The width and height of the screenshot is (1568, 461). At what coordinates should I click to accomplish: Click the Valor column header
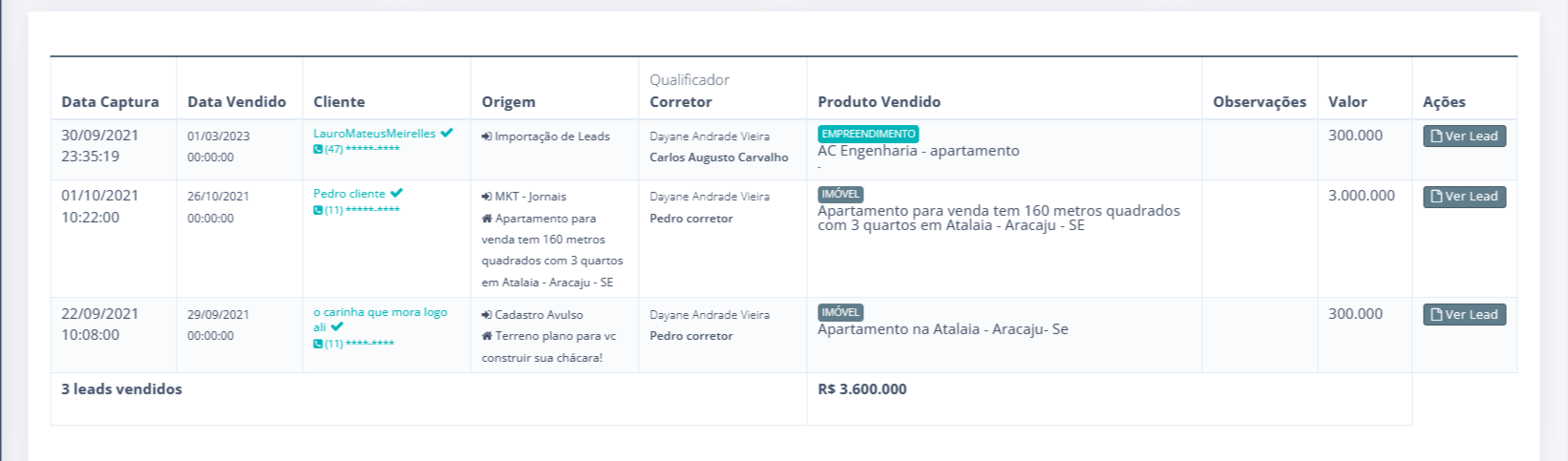[x=1347, y=102]
